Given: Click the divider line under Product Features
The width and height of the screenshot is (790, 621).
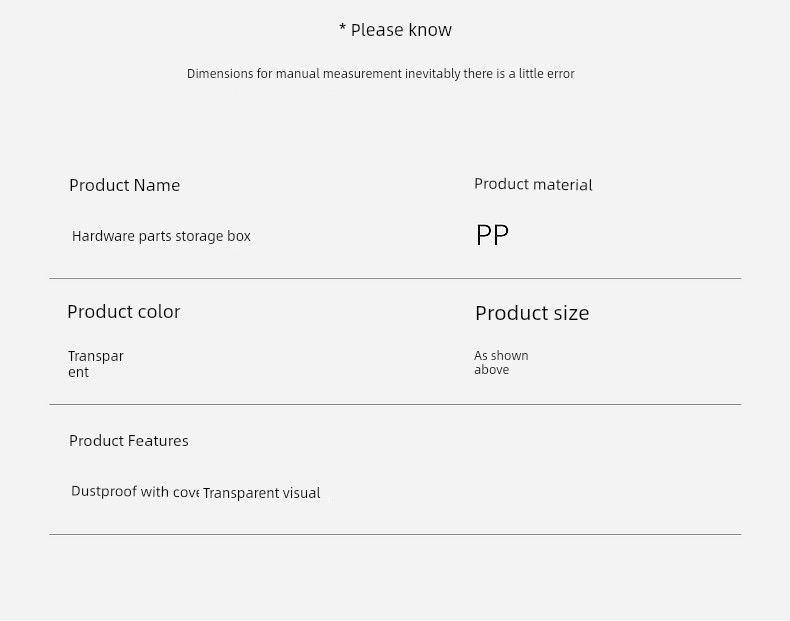Looking at the screenshot, I should point(395,534).
